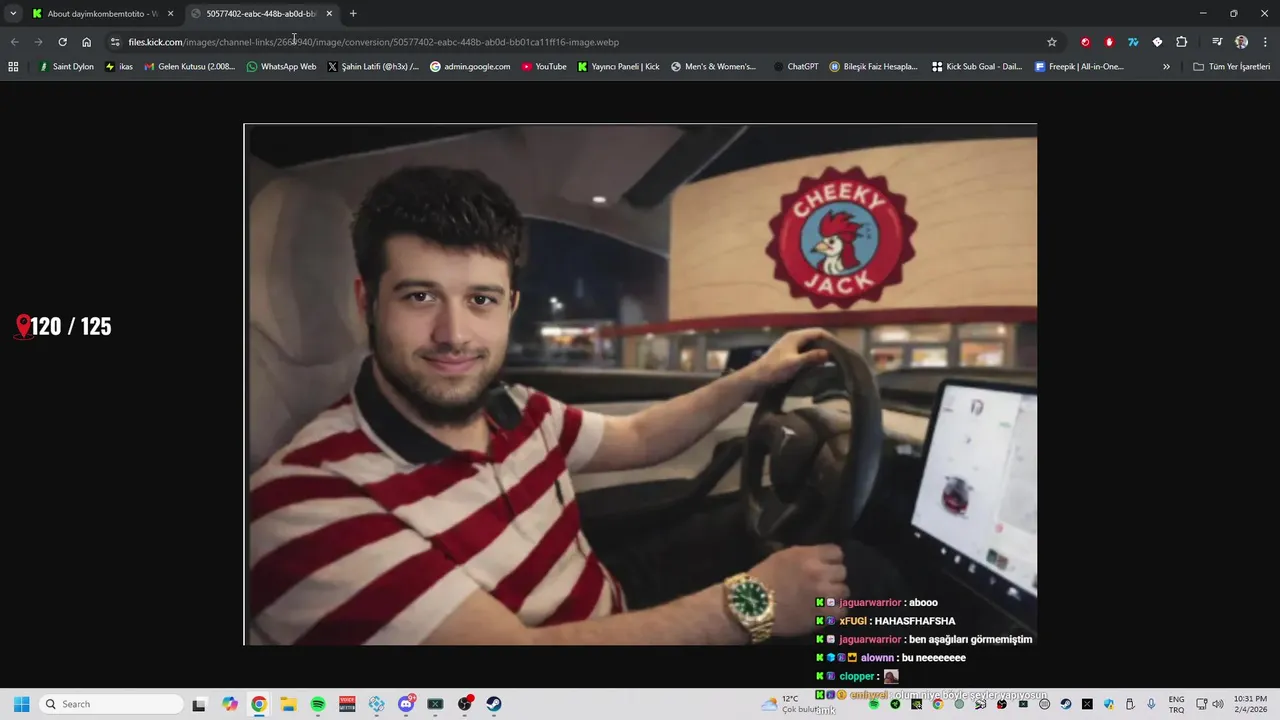This screenshot has width=1280, height=720.
Task: Open the volume control in system tray
Action: tap(1218, 704)
